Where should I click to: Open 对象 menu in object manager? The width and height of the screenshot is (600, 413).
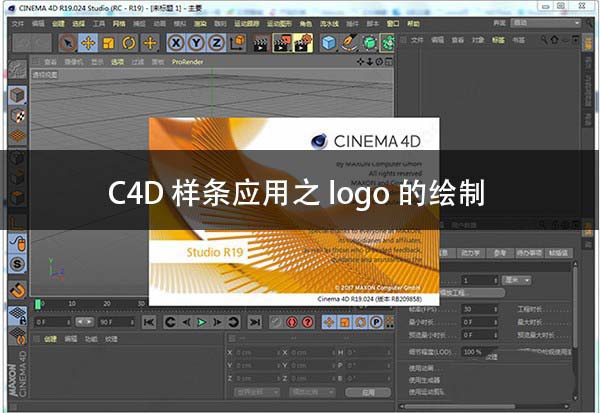[x=478, y=40]
